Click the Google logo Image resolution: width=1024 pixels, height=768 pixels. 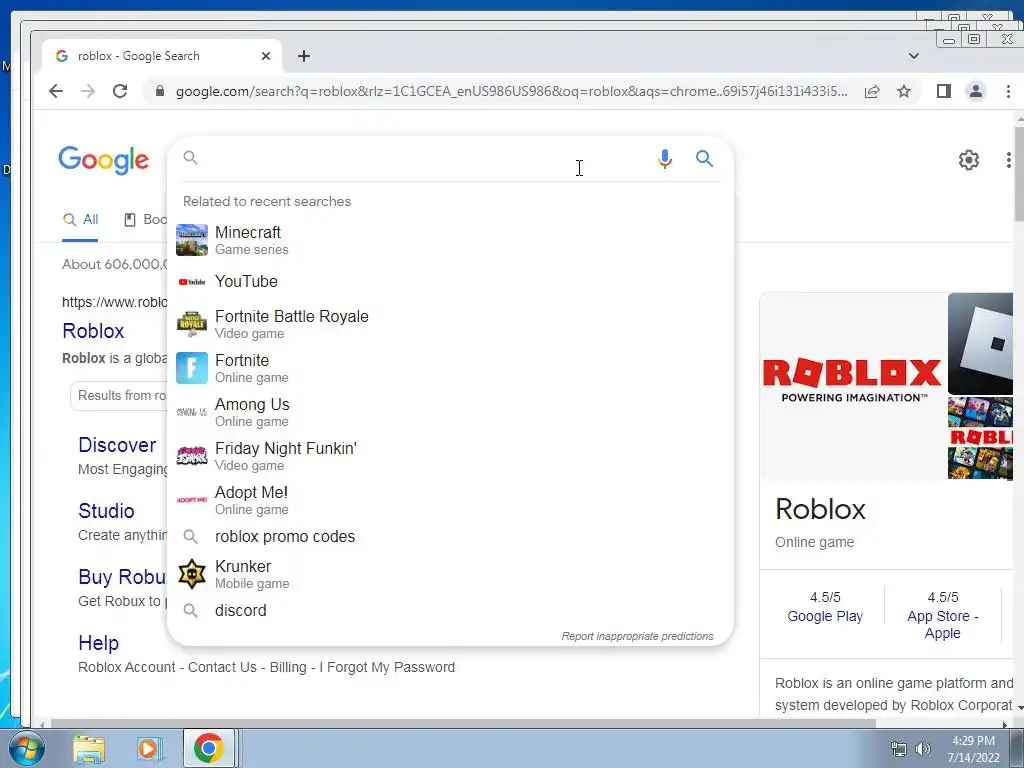point(104,160)
